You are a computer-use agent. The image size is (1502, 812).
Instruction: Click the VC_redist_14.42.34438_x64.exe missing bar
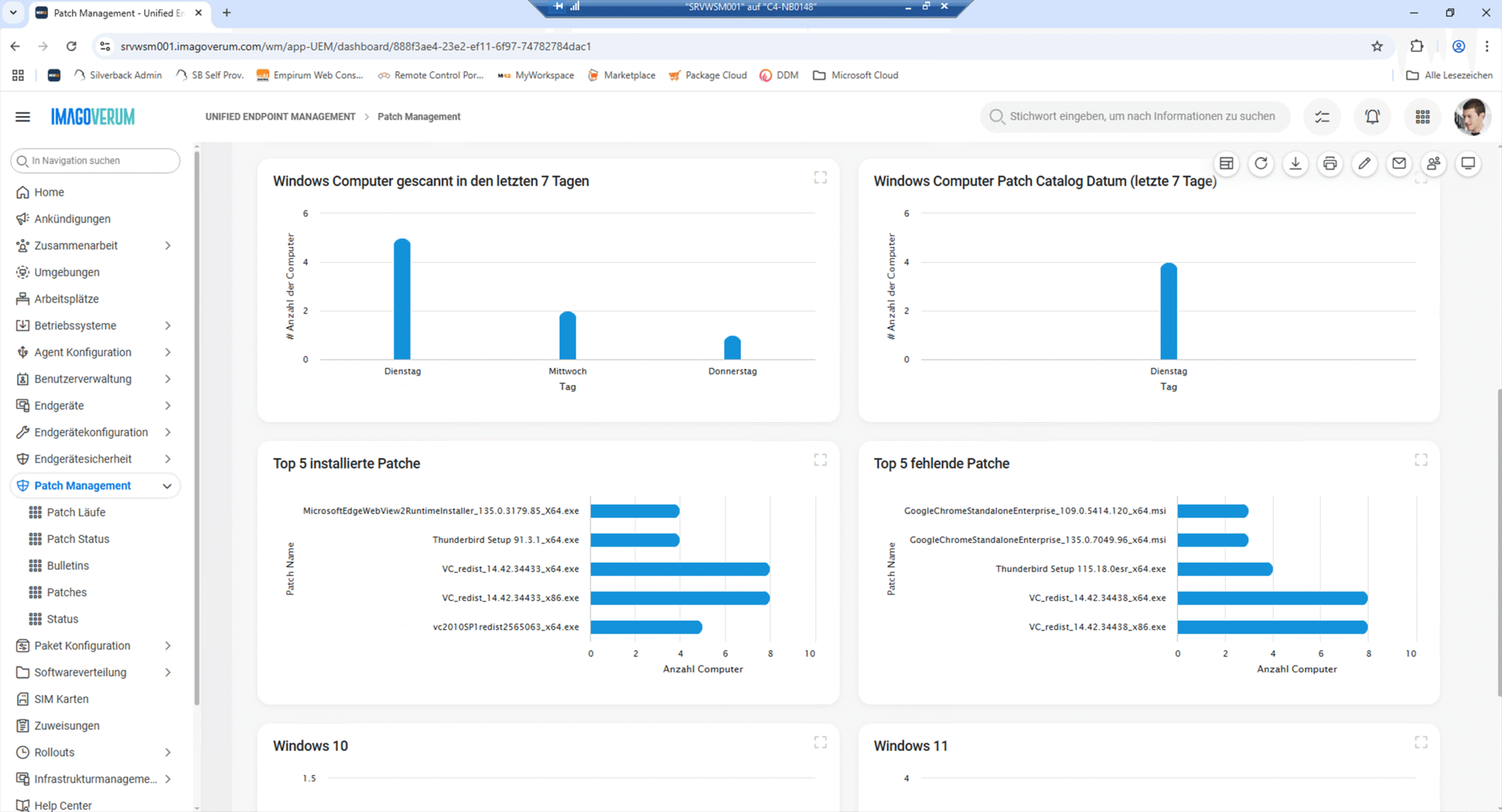point(1273,598)
